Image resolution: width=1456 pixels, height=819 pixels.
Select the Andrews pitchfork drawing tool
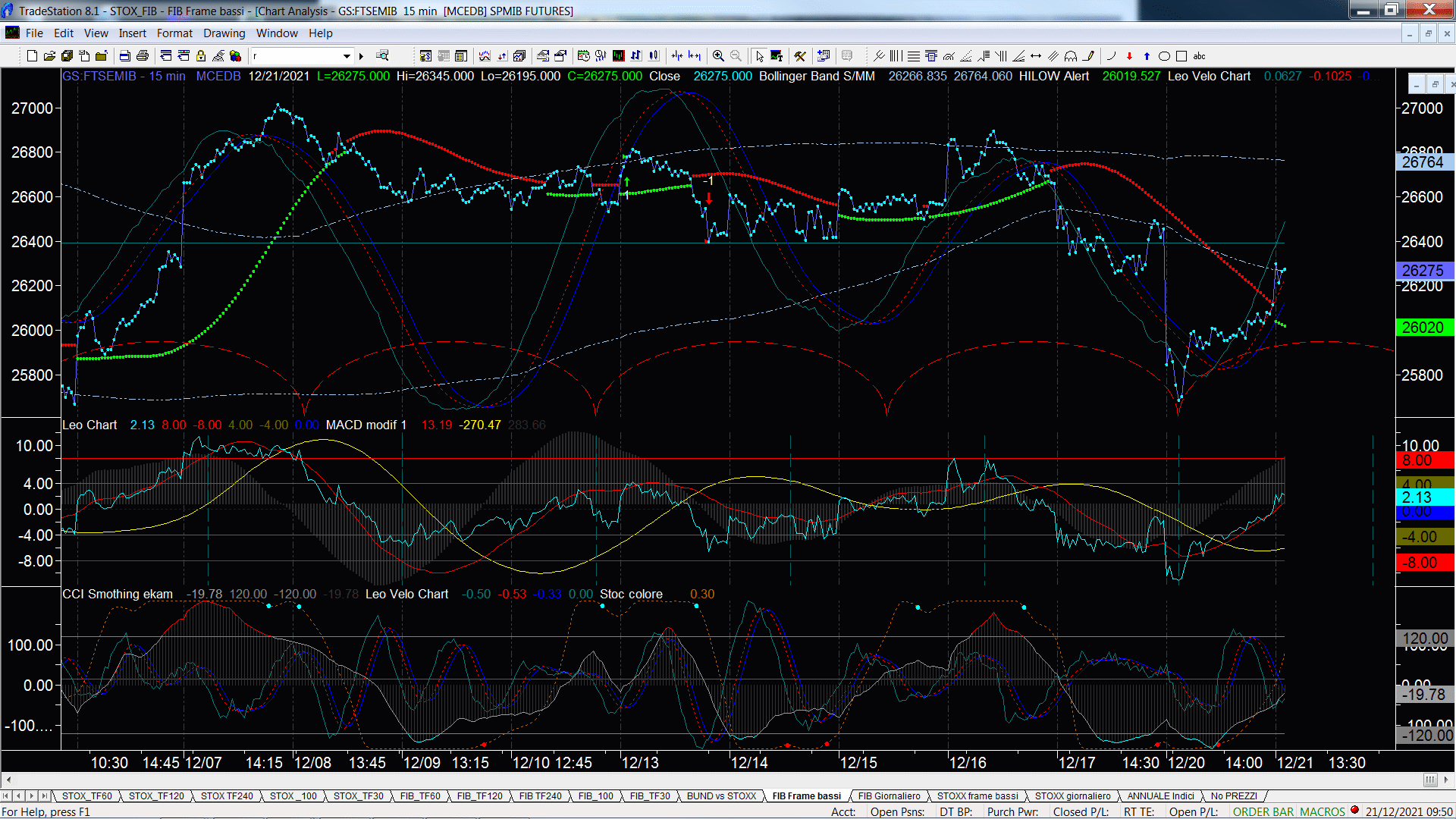879,56
